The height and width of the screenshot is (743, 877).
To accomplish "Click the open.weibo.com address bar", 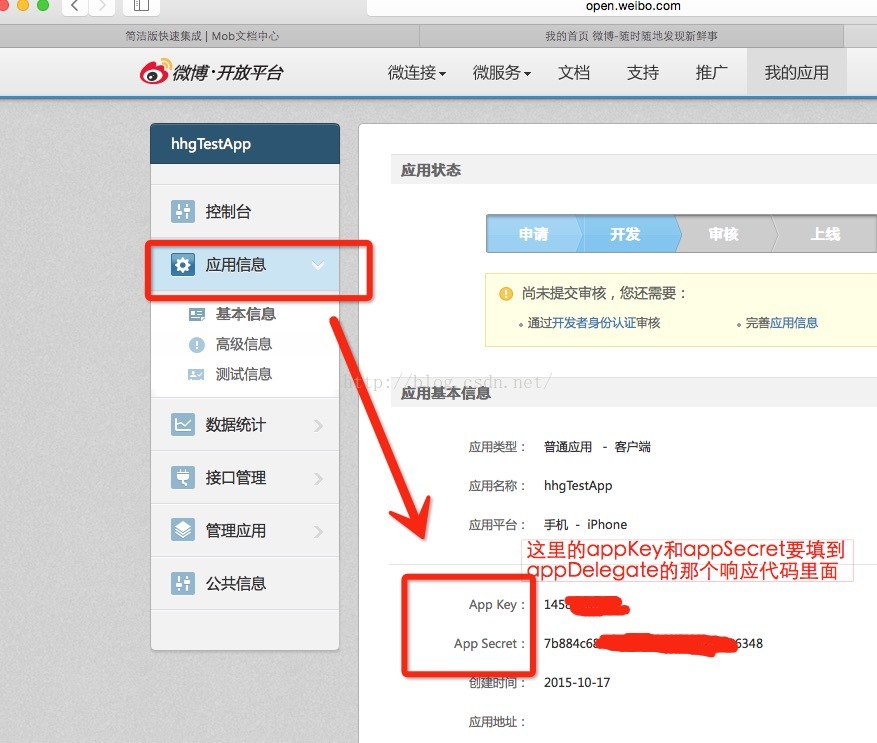I will 621,6.
